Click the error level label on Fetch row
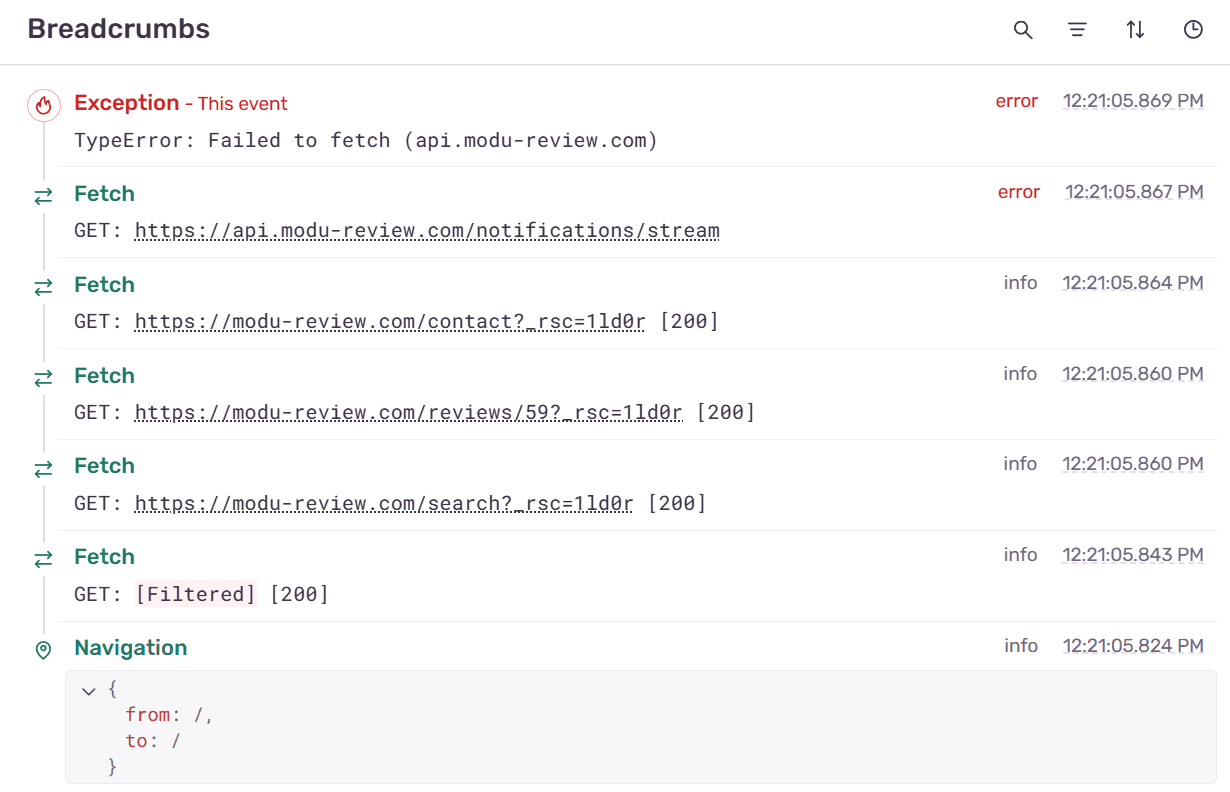This screenshot has width=1230, height=792. [1018, 192]
